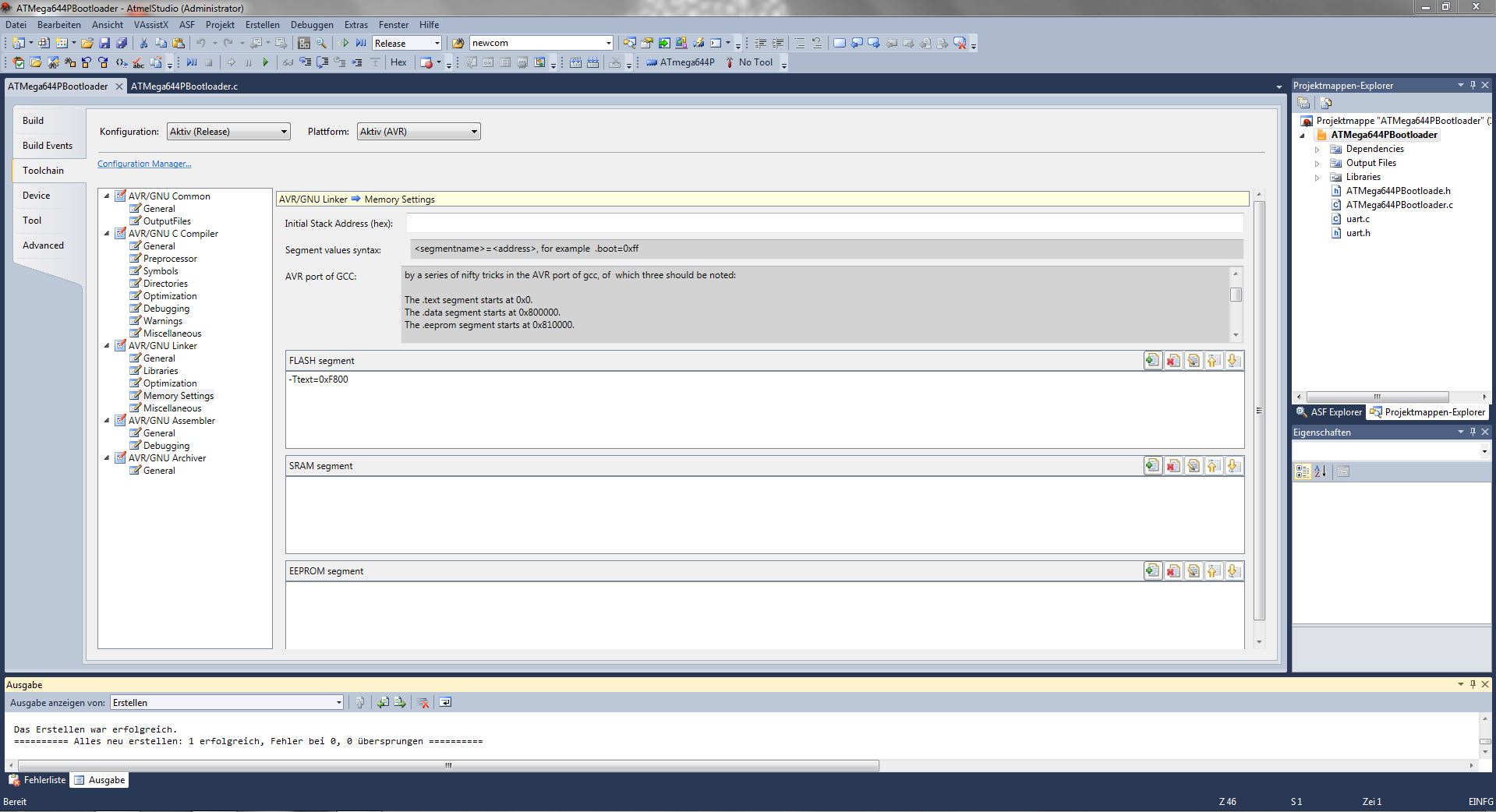The image size is (1496, 812).
Task: Move EEPROM segment item up
Action: click(1213, 570)
